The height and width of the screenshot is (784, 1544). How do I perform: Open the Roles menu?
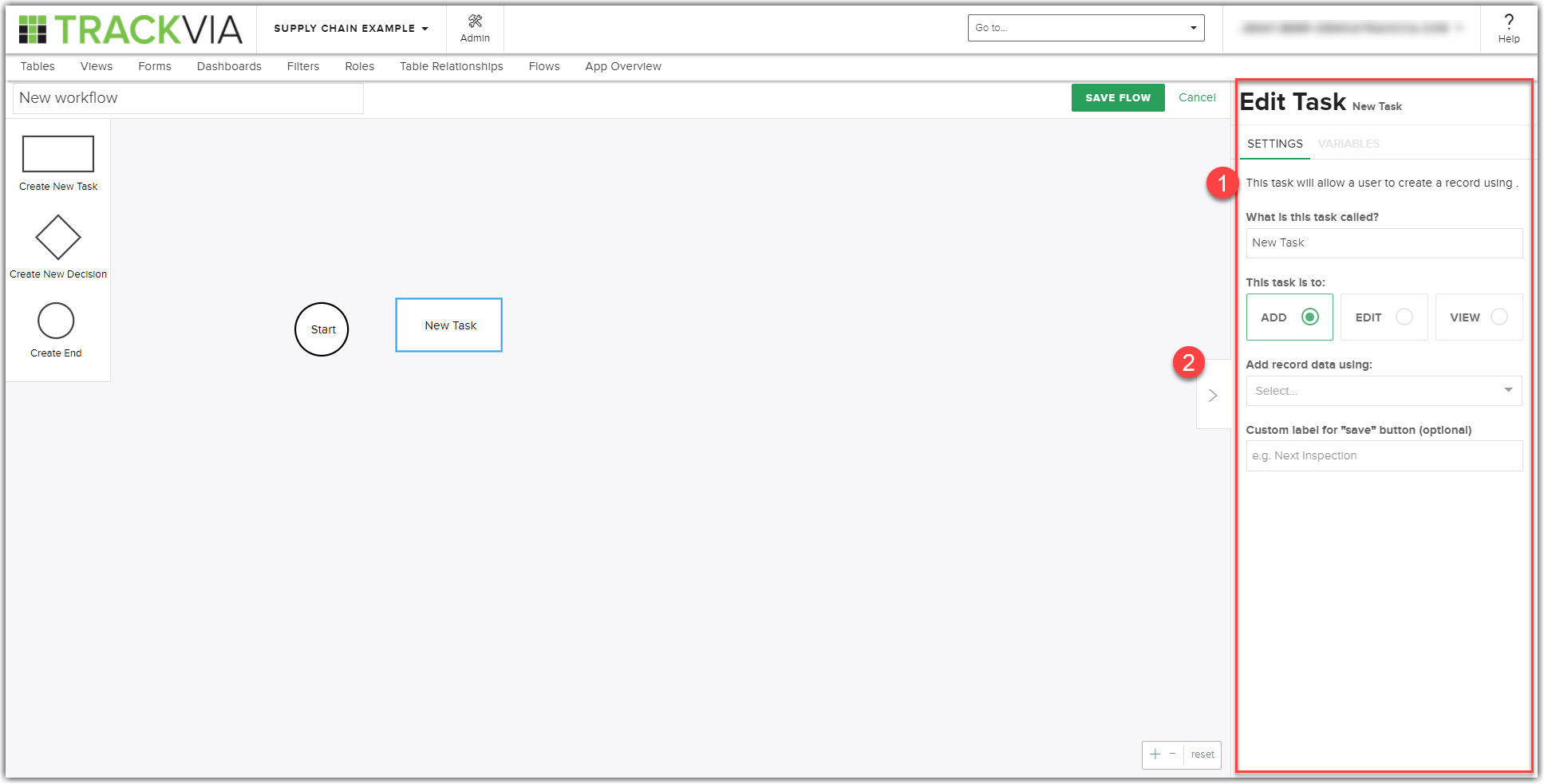[360, 66]
